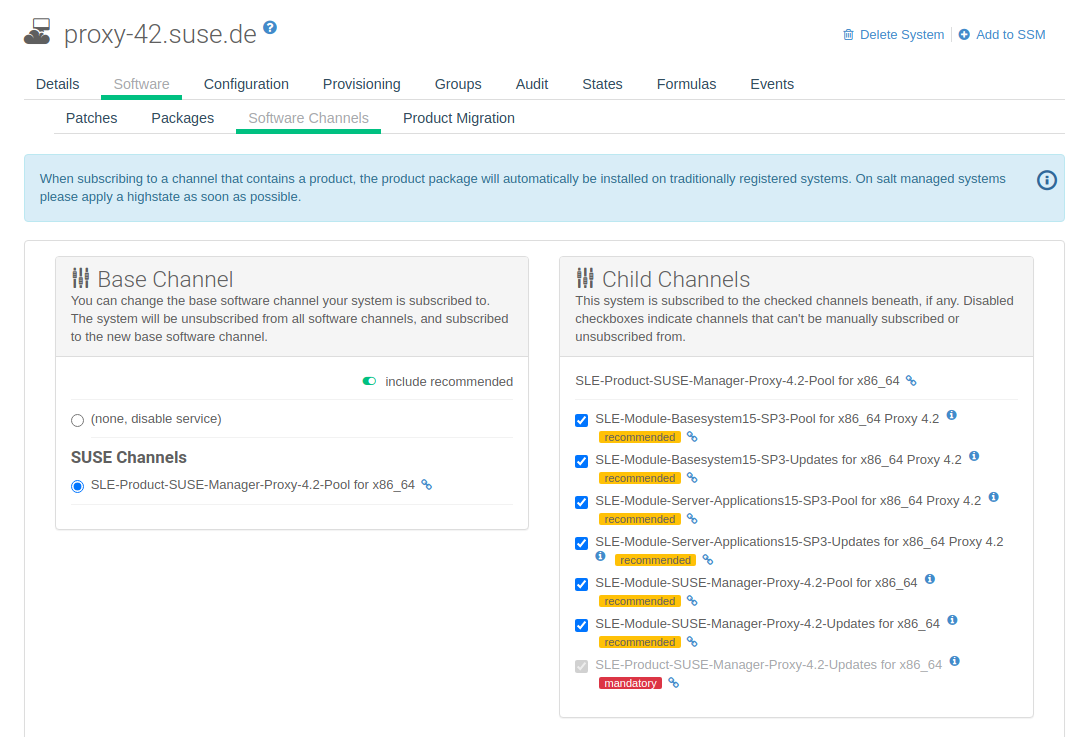Viewport: 1083px width, 737px height.
Task: Click info icon for Basesystem15-SP3-Pool channel
Action: click(952, 415)
